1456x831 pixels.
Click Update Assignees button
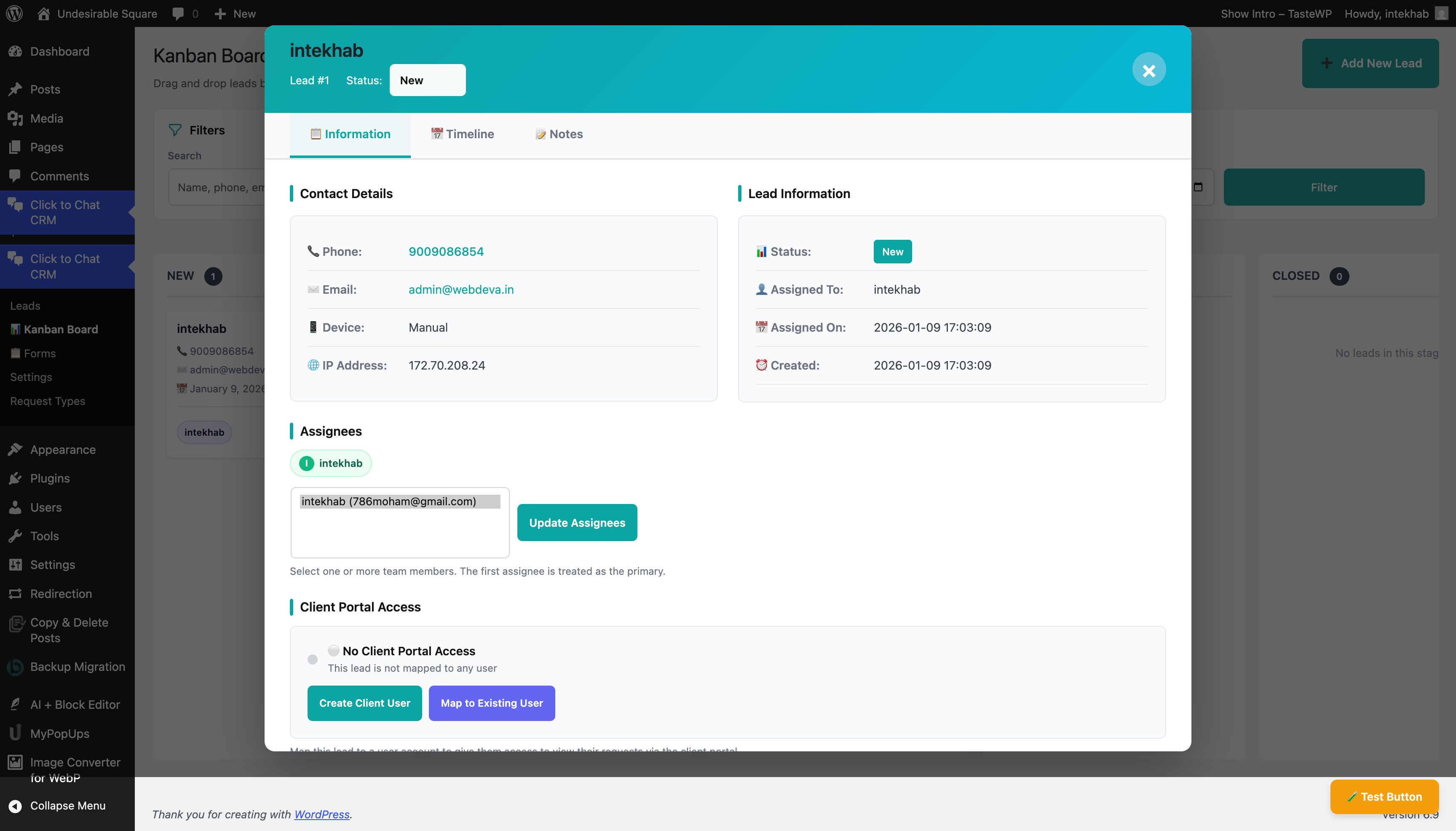pyautogui.click(x=577, y=522)
